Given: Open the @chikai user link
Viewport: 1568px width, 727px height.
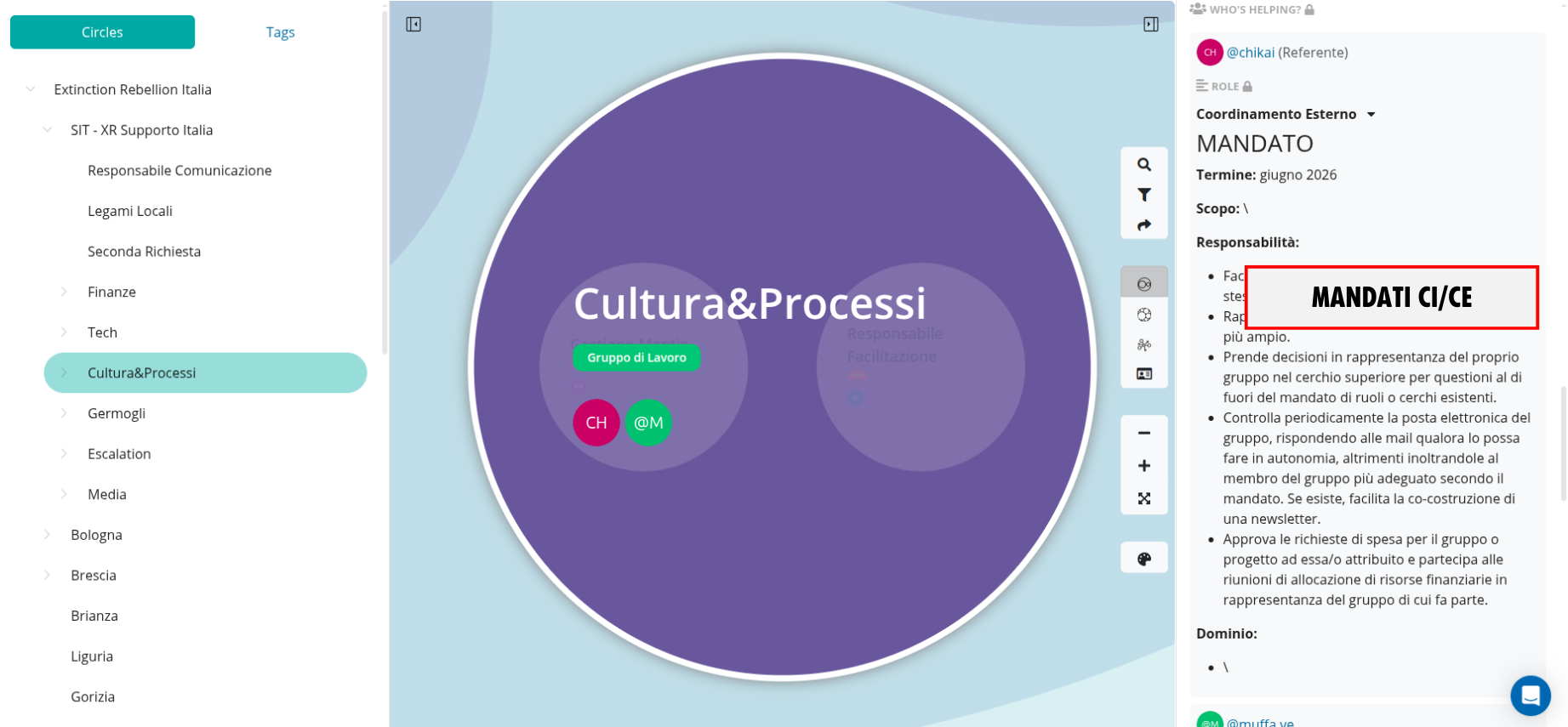Looking at the screenshot, I should pyautogui.click(x=1250, y=53).
